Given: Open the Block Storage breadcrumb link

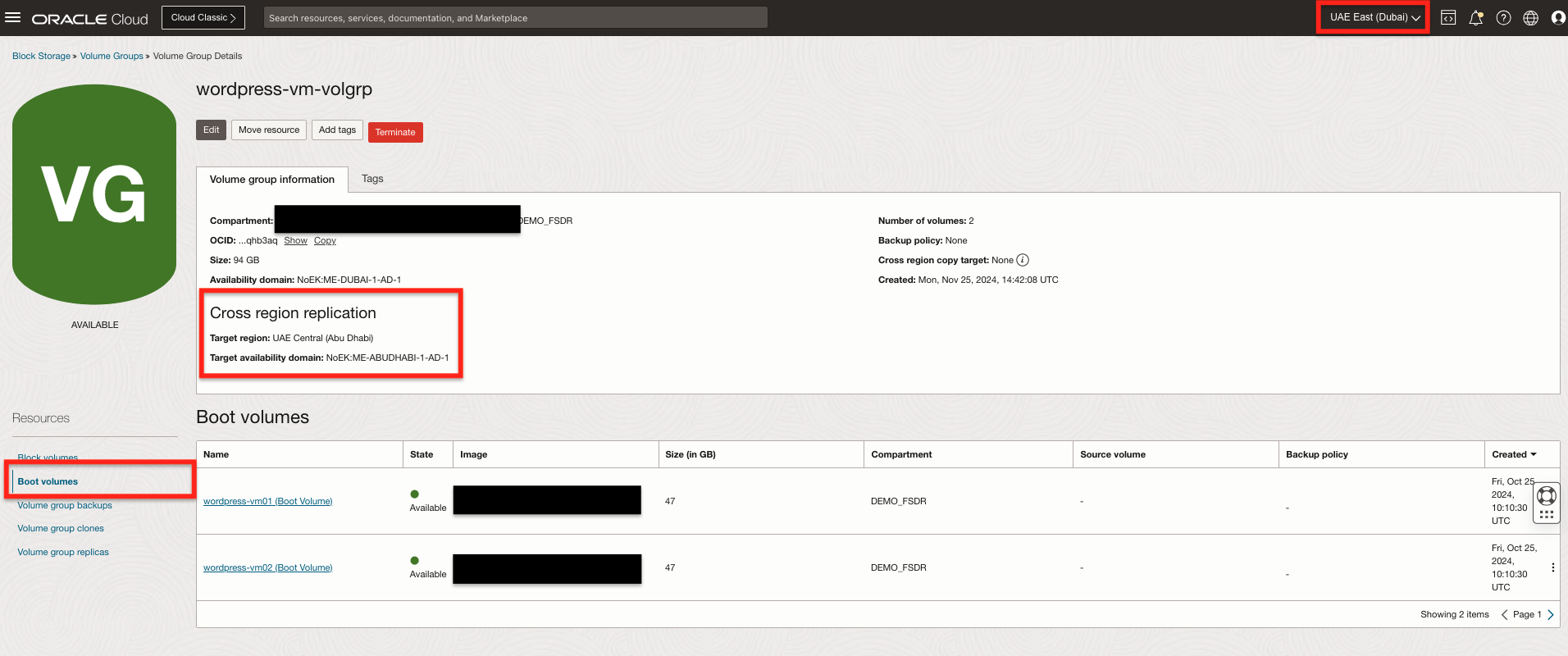Looking at the screenshot, I should pos(41,56).
